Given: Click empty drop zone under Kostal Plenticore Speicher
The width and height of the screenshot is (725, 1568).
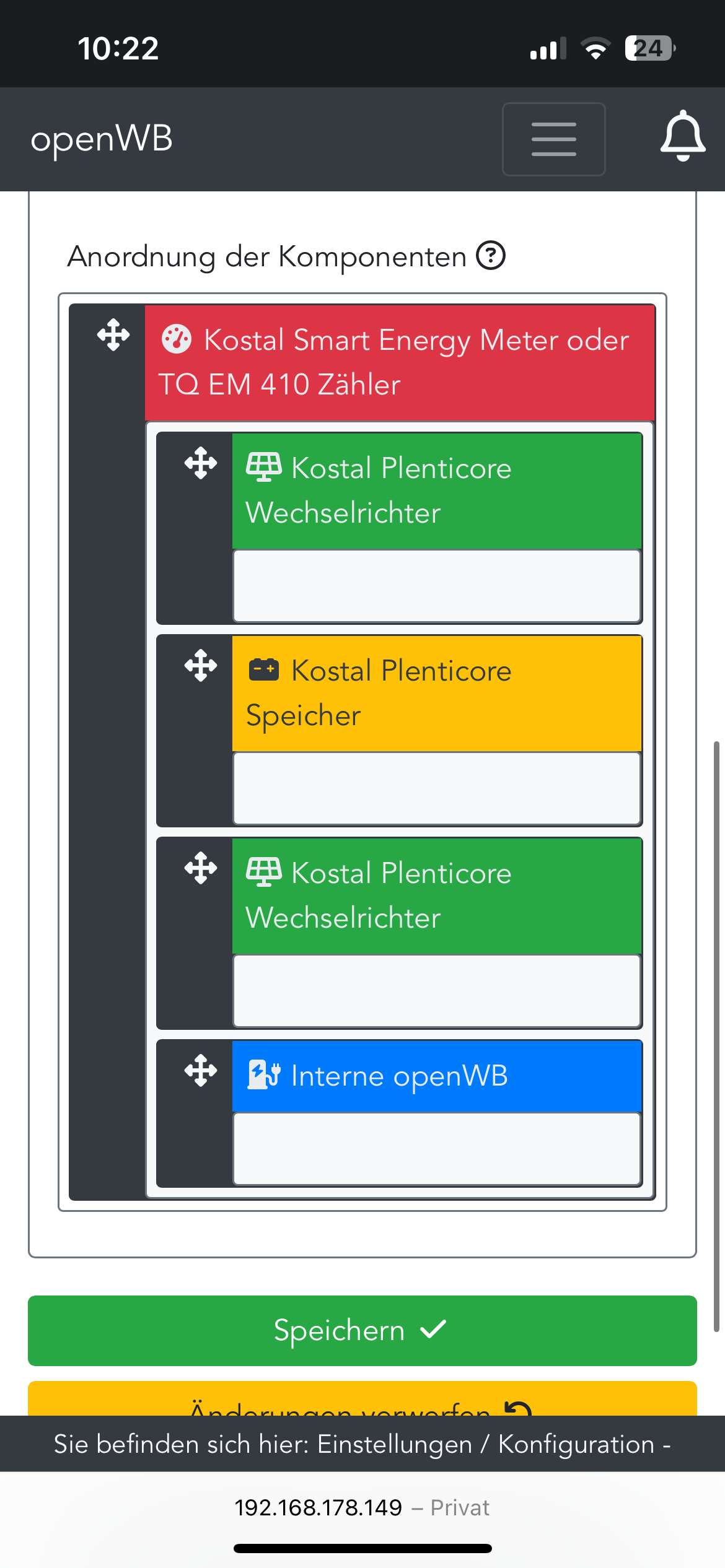Looking at the screenshot, I should click(437, 788).
